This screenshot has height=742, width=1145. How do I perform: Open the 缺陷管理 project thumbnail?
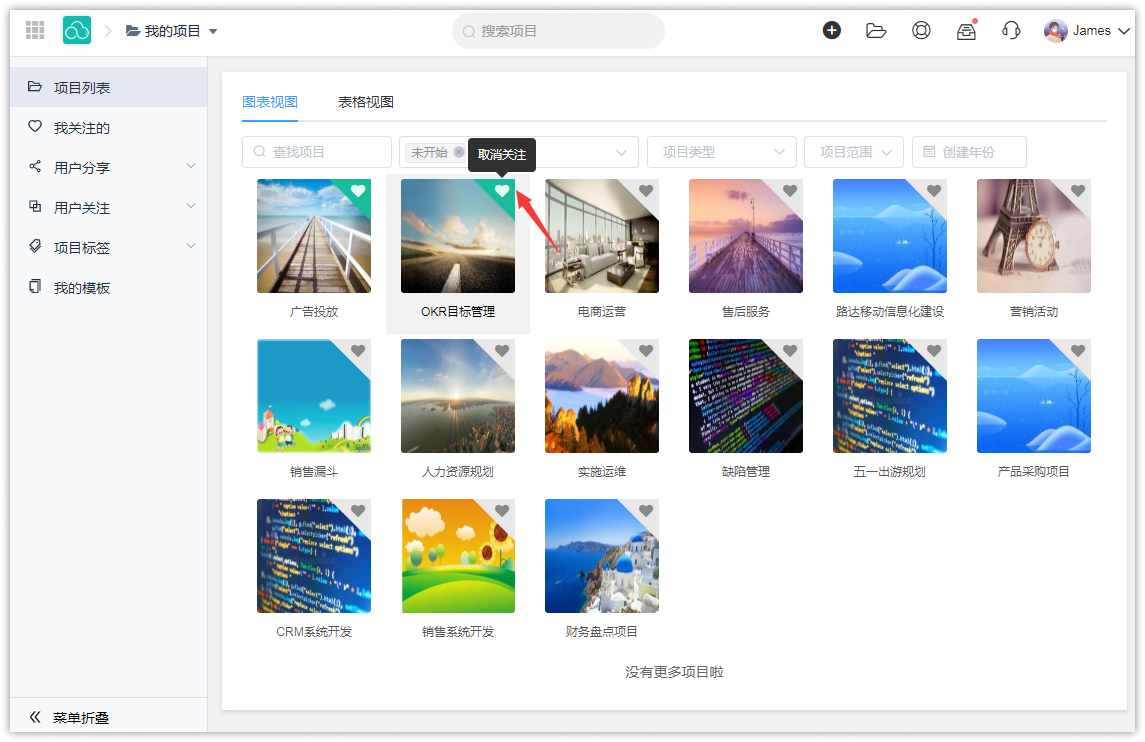(746, 396)
